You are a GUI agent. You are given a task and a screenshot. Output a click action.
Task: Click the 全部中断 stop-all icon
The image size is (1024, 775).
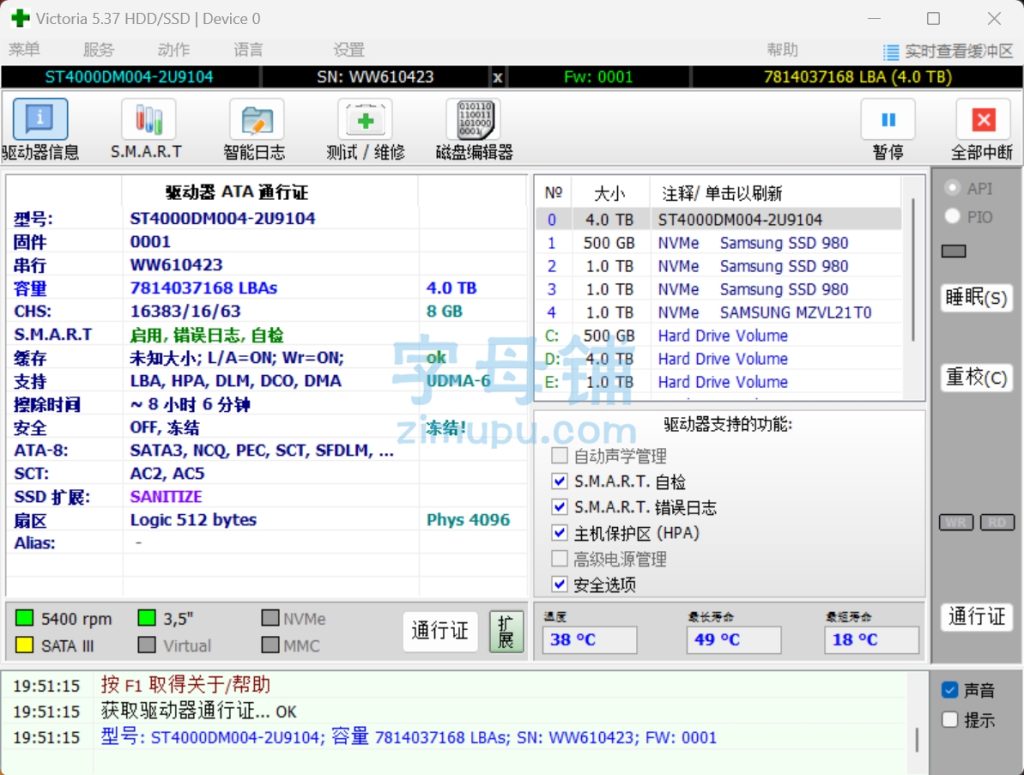(x=984, y=119)
